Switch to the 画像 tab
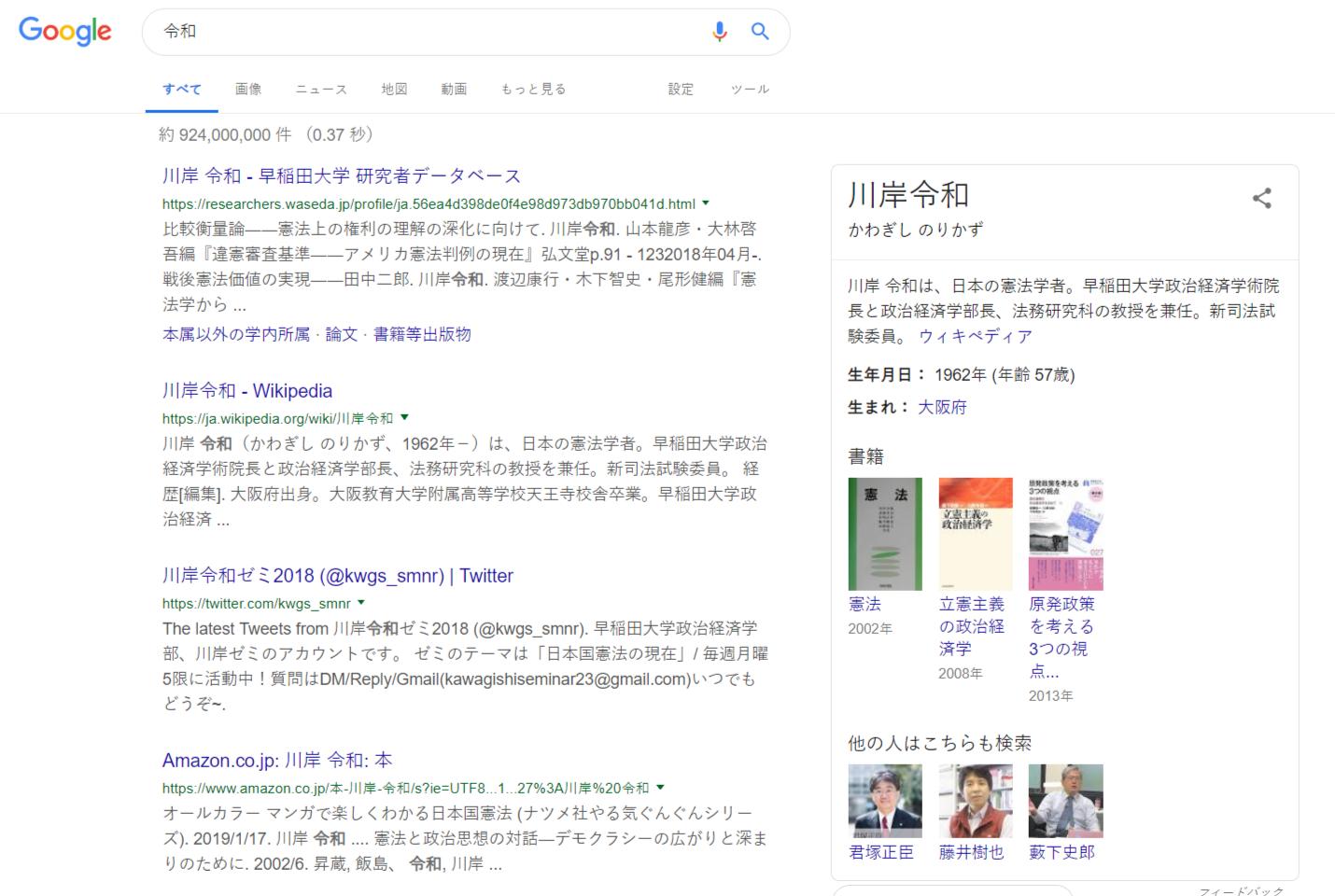Viewport: 1335px width, 896px height. (248, 89)
